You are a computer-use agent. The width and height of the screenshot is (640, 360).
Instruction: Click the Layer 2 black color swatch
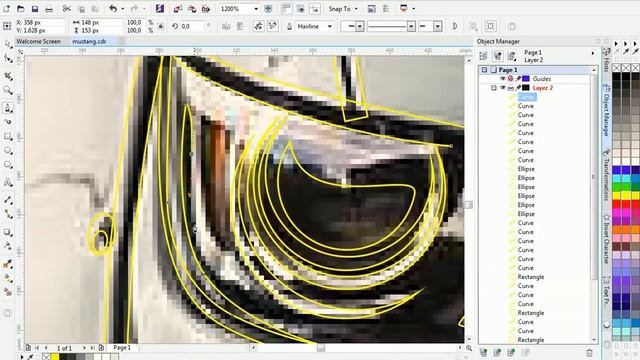click(x=526, y=88)
